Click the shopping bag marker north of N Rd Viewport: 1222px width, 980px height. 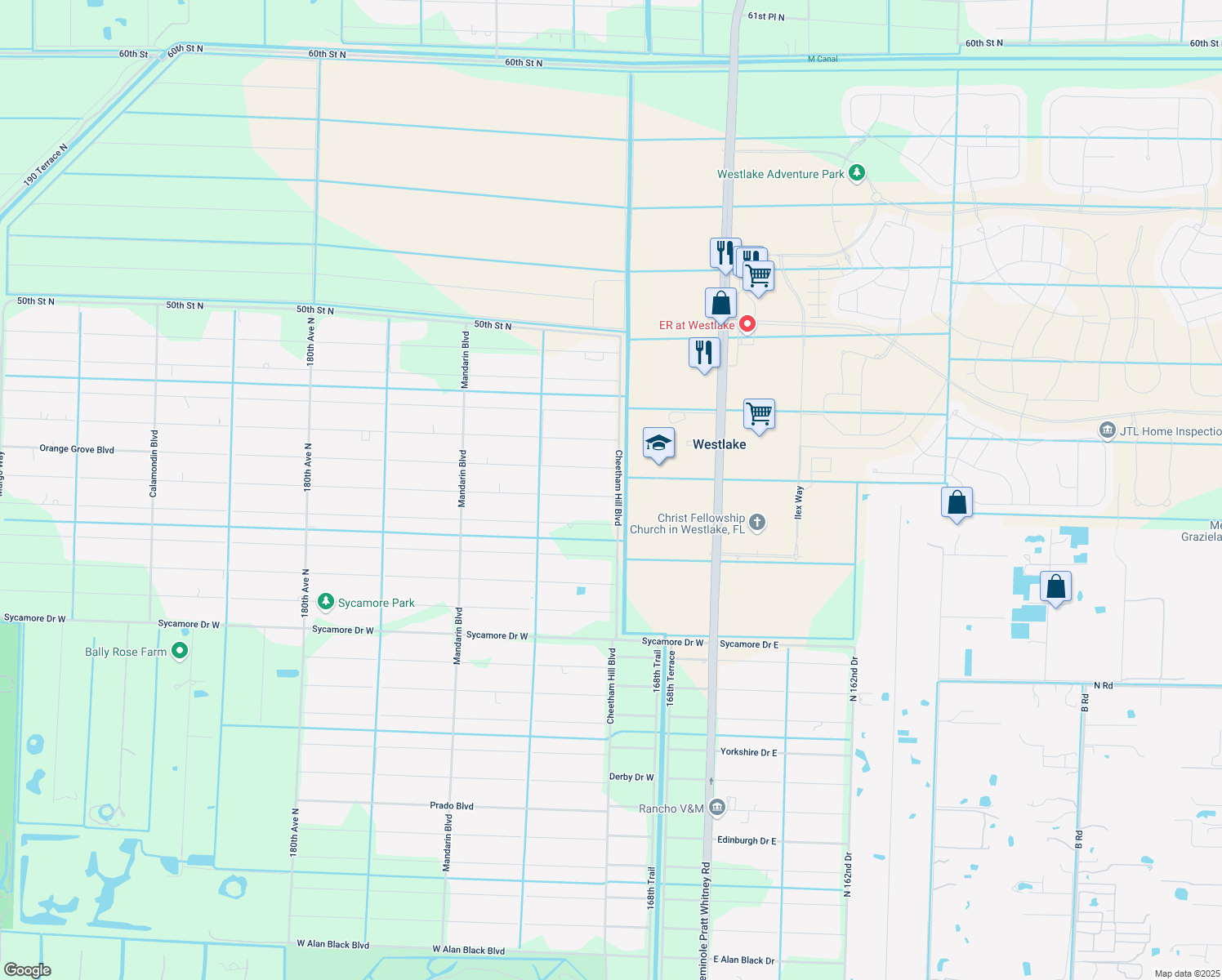tap(1055, 589)
